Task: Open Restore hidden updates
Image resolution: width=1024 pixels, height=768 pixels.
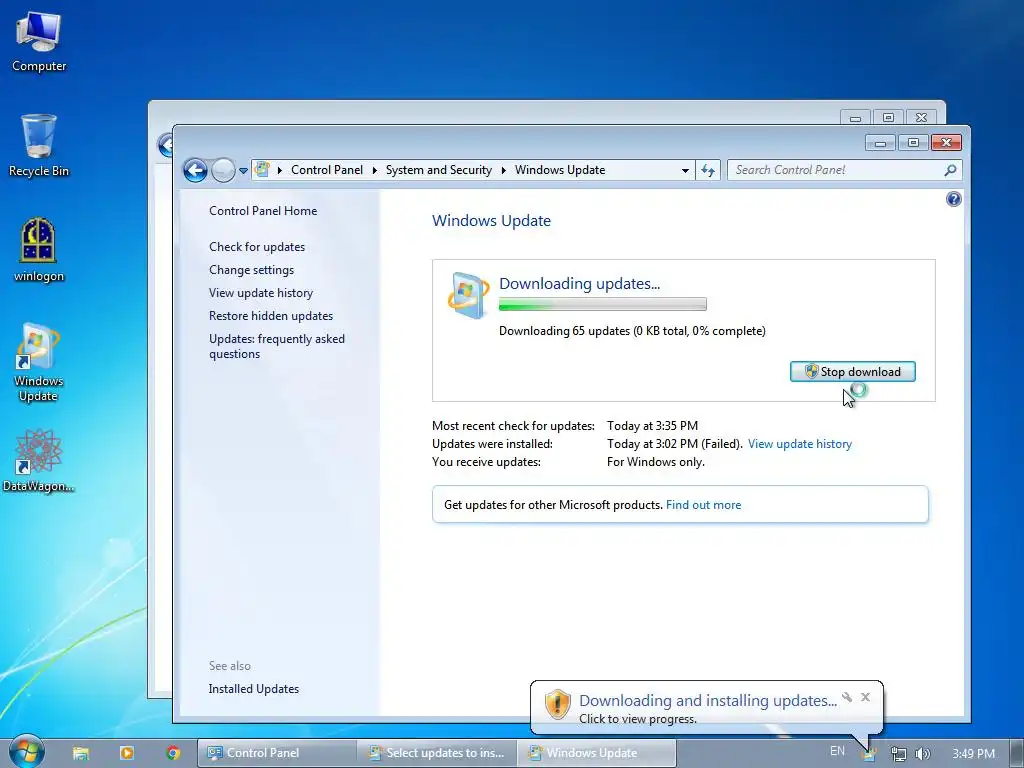Action: (x=270, y=315)
